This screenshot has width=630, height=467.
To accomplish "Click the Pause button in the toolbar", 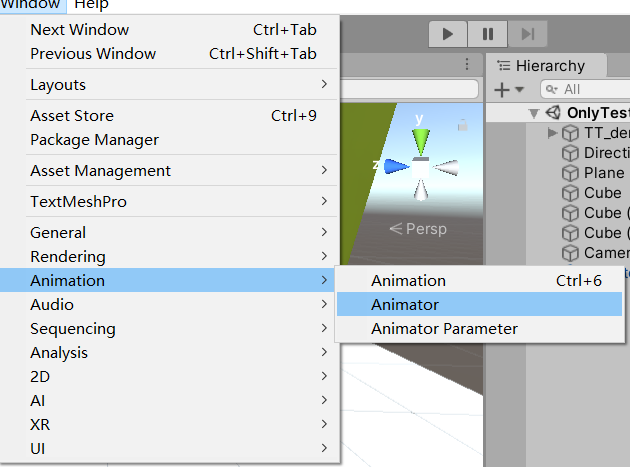I will click(487, 34).
